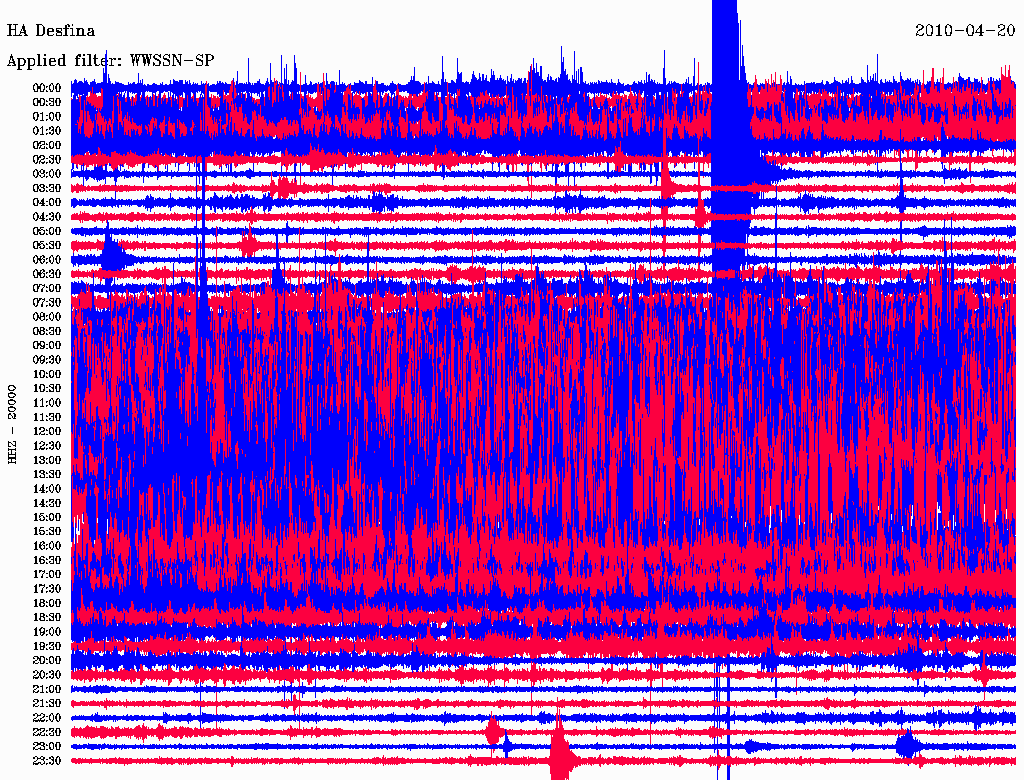Click the date "2010-04-20"

(965, 31)
